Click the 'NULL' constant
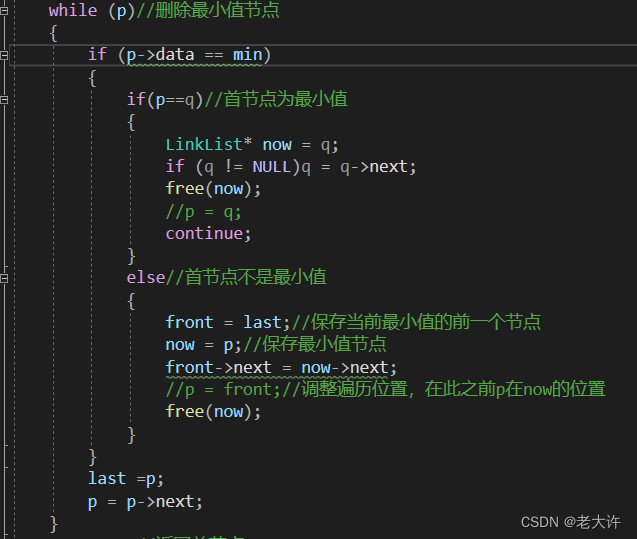 click(x=271, y=167)
